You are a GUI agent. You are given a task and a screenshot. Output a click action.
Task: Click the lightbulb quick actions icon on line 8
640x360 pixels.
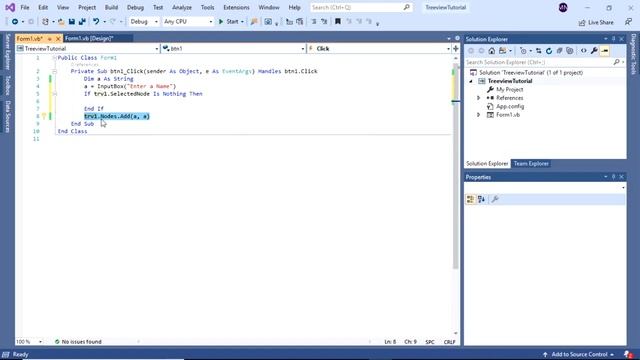44,116
